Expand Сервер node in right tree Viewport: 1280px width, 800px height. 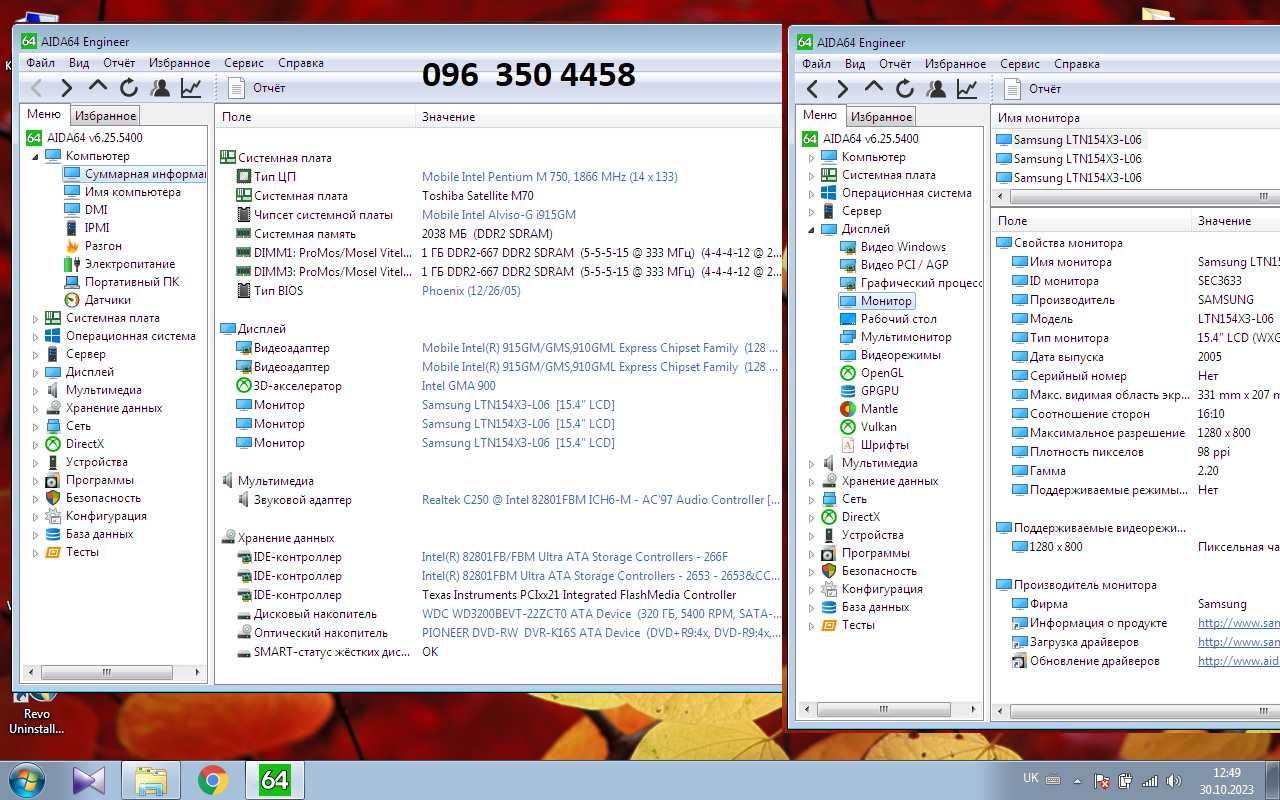(x=811, y=211)
